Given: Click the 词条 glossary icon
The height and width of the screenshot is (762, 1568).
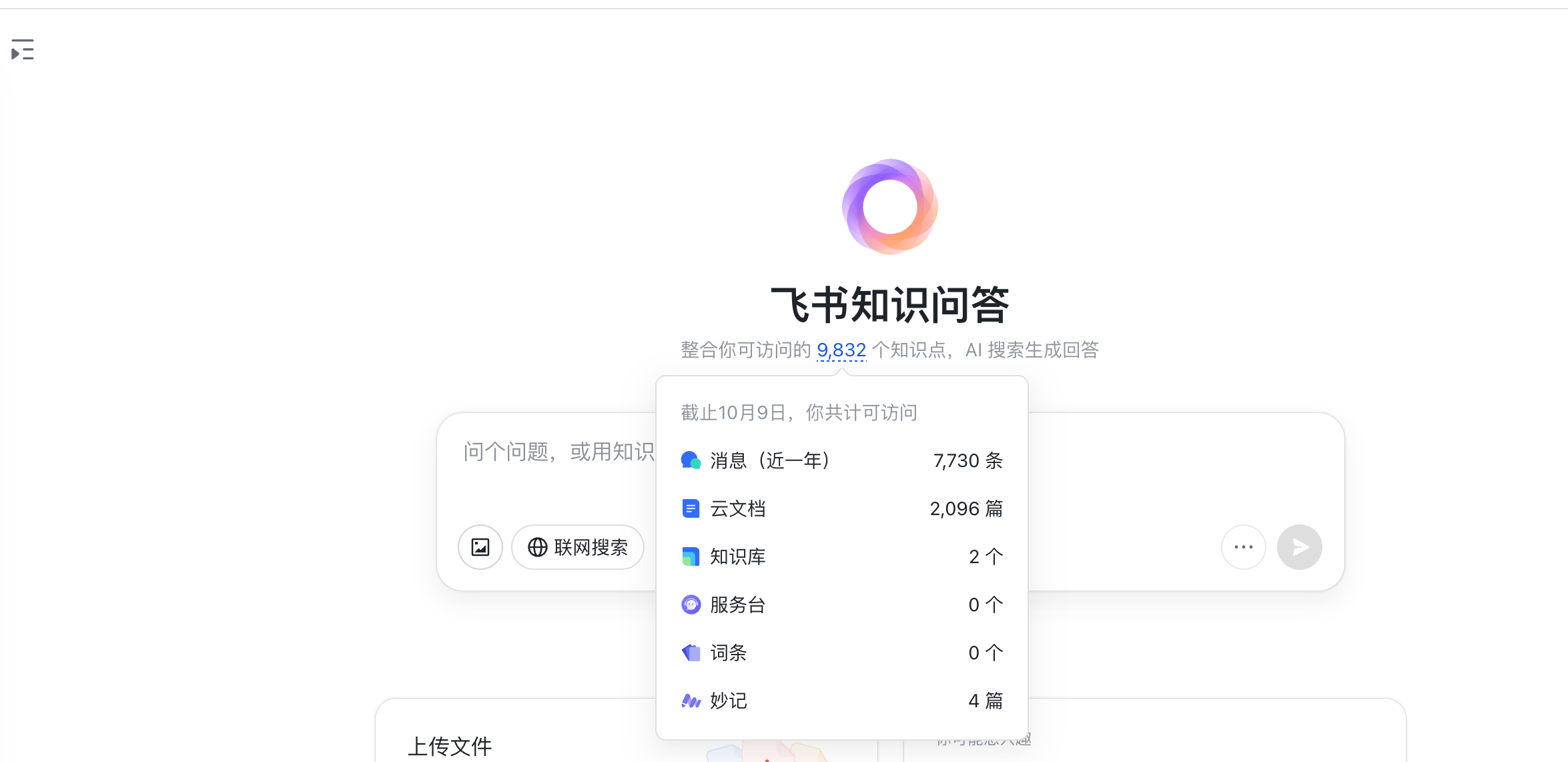Looking at the screenshot, I should [691, 653].
